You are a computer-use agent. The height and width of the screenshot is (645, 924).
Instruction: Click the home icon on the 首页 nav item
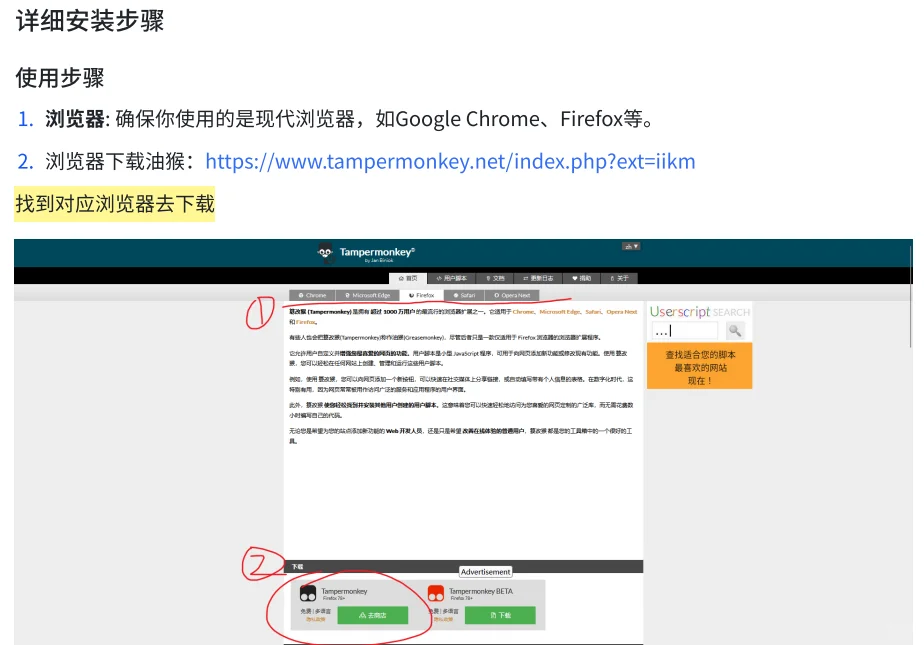(401, 278)
